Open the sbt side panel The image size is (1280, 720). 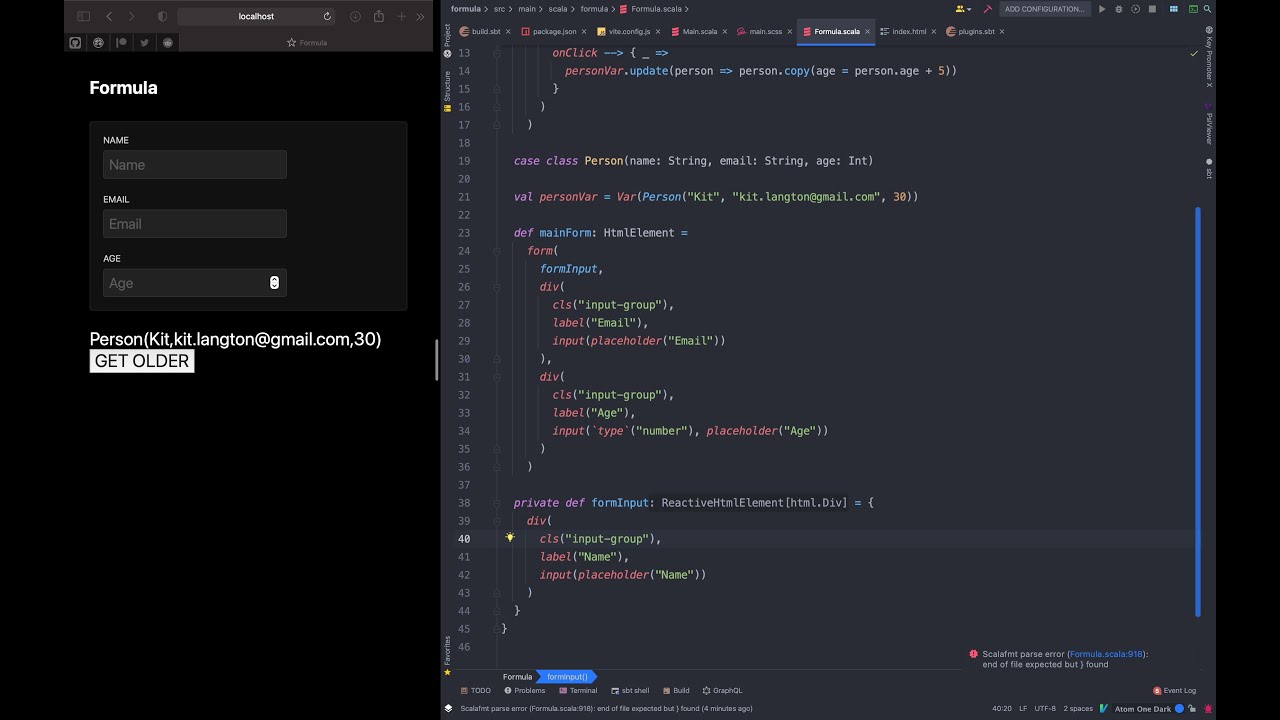point(1209,168)
